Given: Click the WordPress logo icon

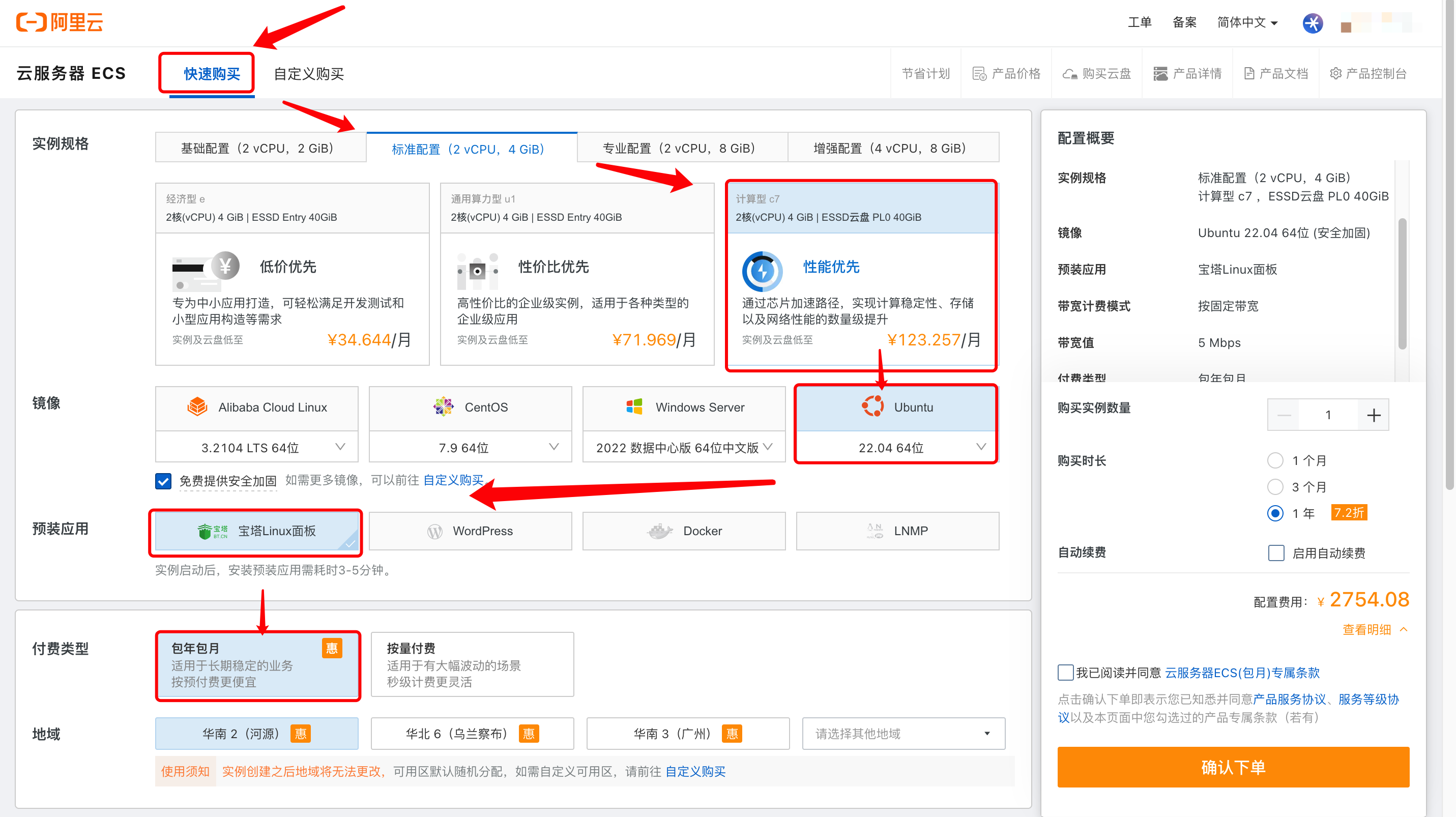Looking at the screenshot, I should [x=434, y=532].
